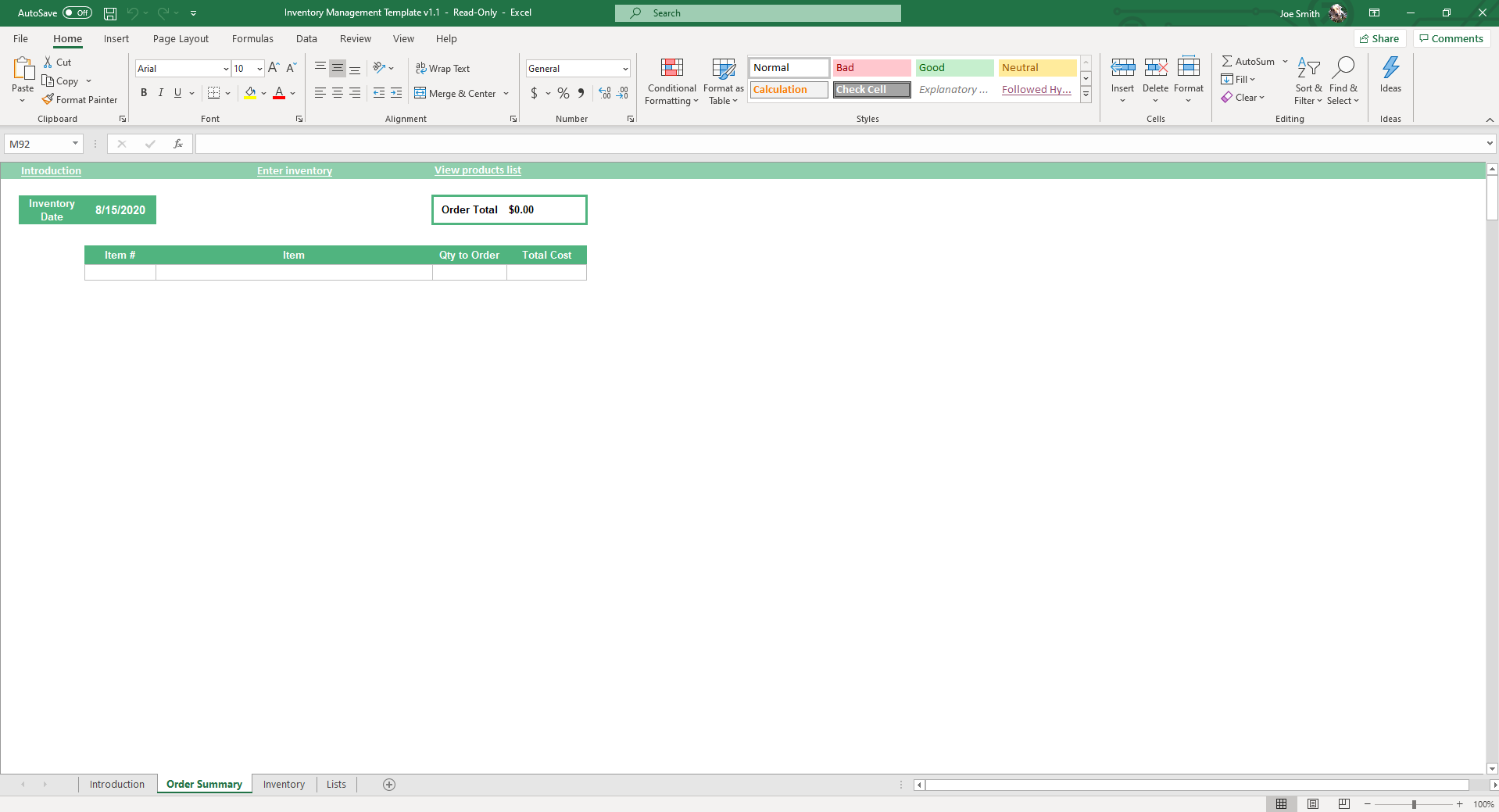Open the File menu
Screen dimensions: 1499x812
point(21,39)
